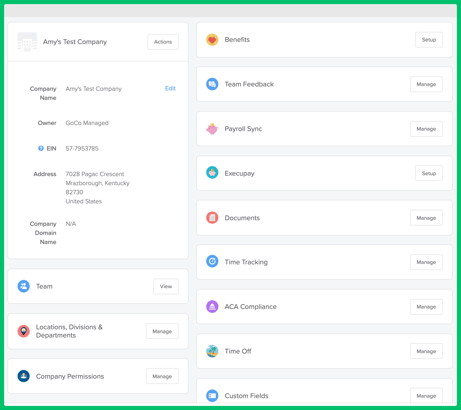
Task: Click the Team people icon
Action: [x=23, y=286]
